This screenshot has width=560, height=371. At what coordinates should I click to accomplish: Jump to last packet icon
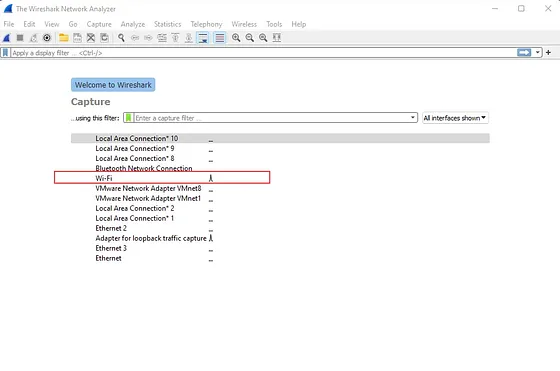[189, 37]
